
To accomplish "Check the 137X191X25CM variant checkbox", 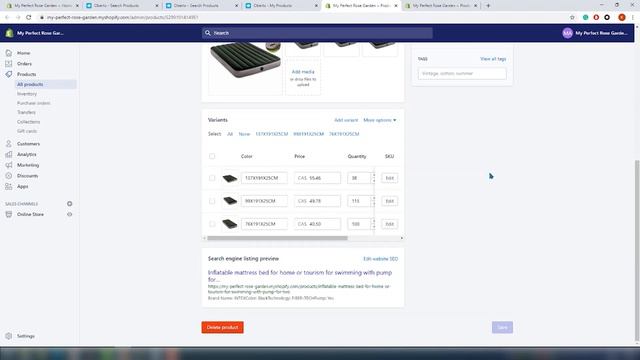I will [x=212, y=178].
